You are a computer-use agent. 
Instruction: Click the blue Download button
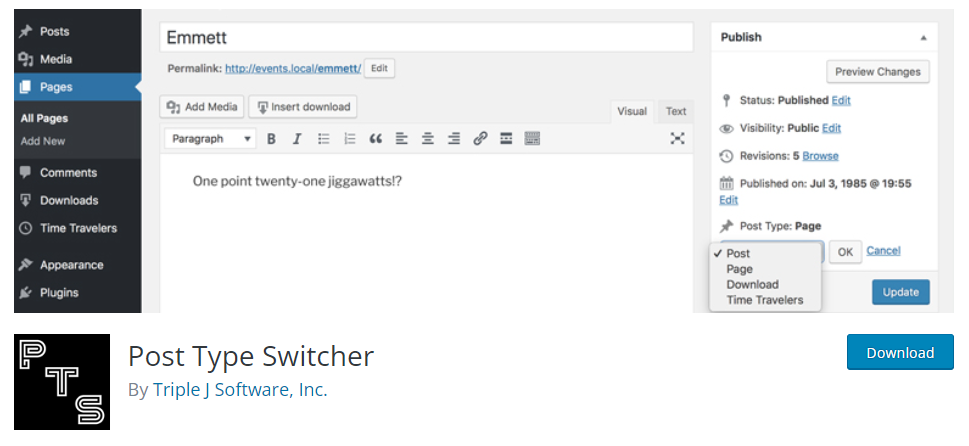(x=900, y=353)
